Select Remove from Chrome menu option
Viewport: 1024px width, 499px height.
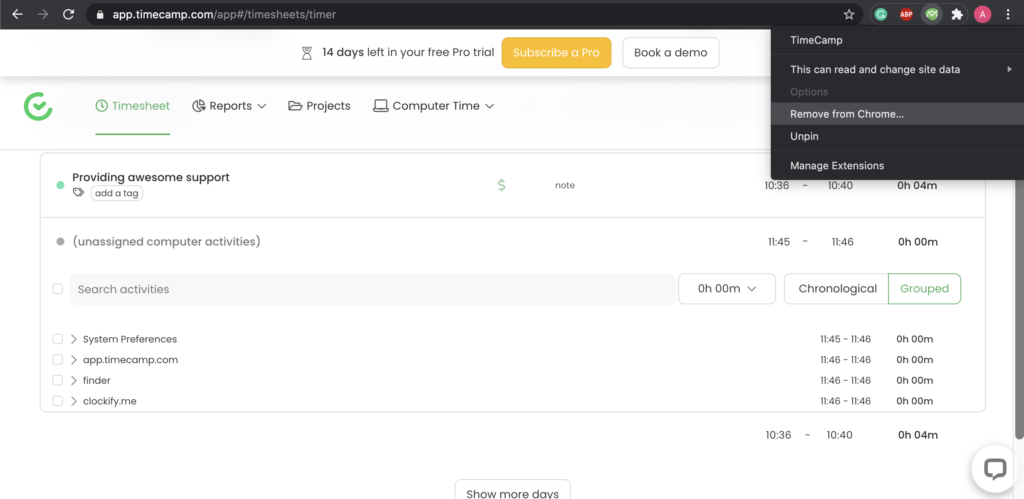(x=846, y=114)
